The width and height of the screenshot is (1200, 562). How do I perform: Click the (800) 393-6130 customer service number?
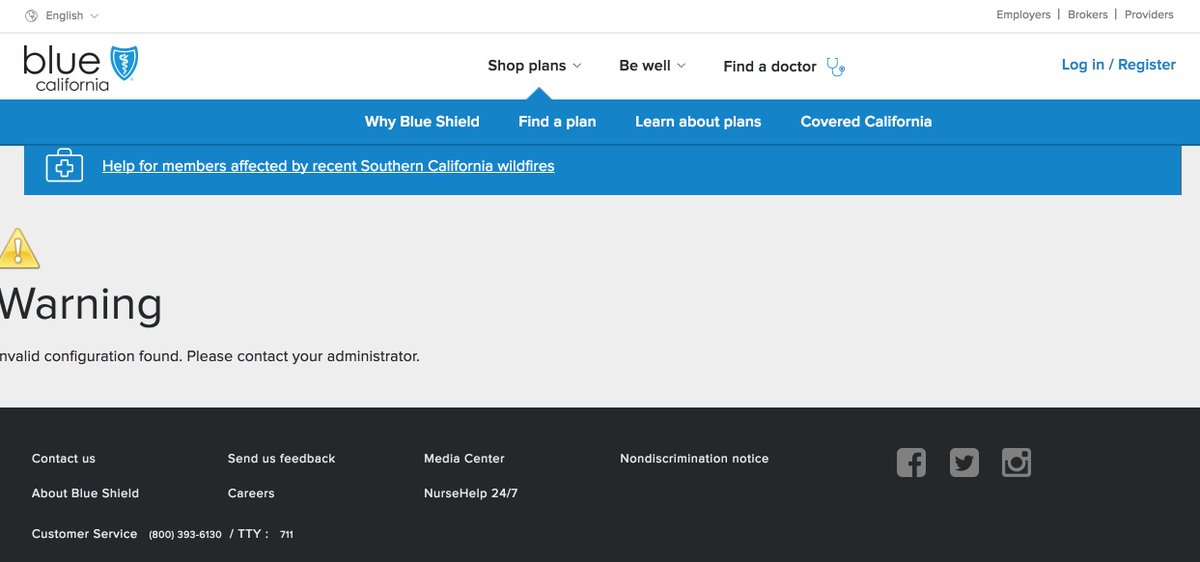[185, 535]
